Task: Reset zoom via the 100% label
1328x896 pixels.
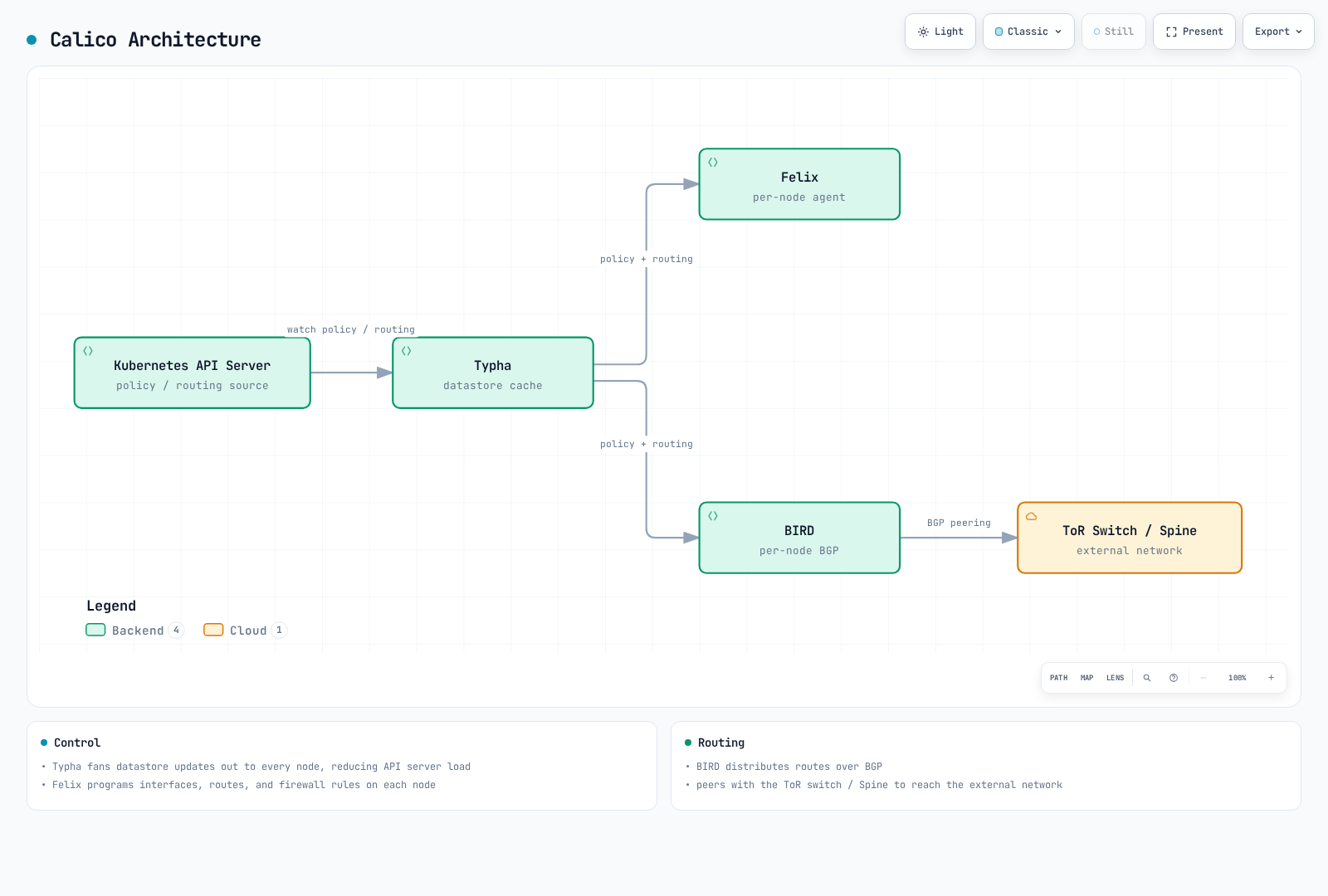Action: [1238, 678]
